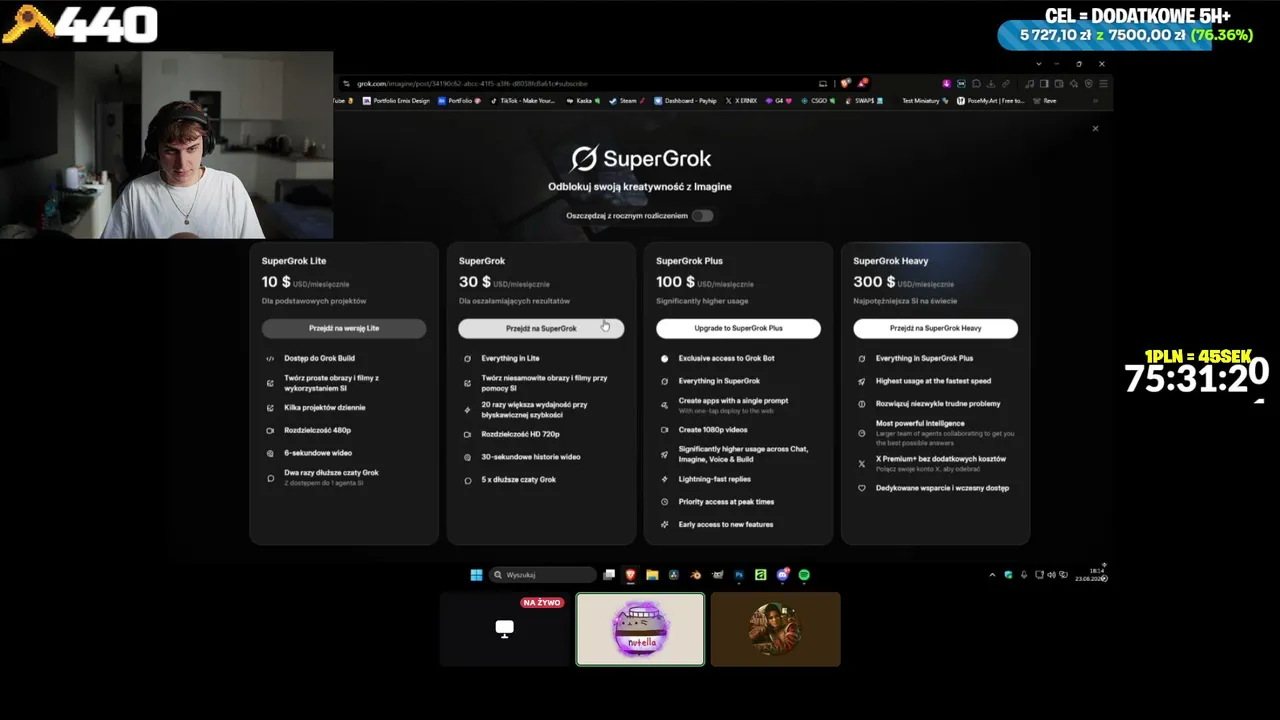
Task: Expand the bookmarks bar overflow chevron
Action: point(1095,101)
